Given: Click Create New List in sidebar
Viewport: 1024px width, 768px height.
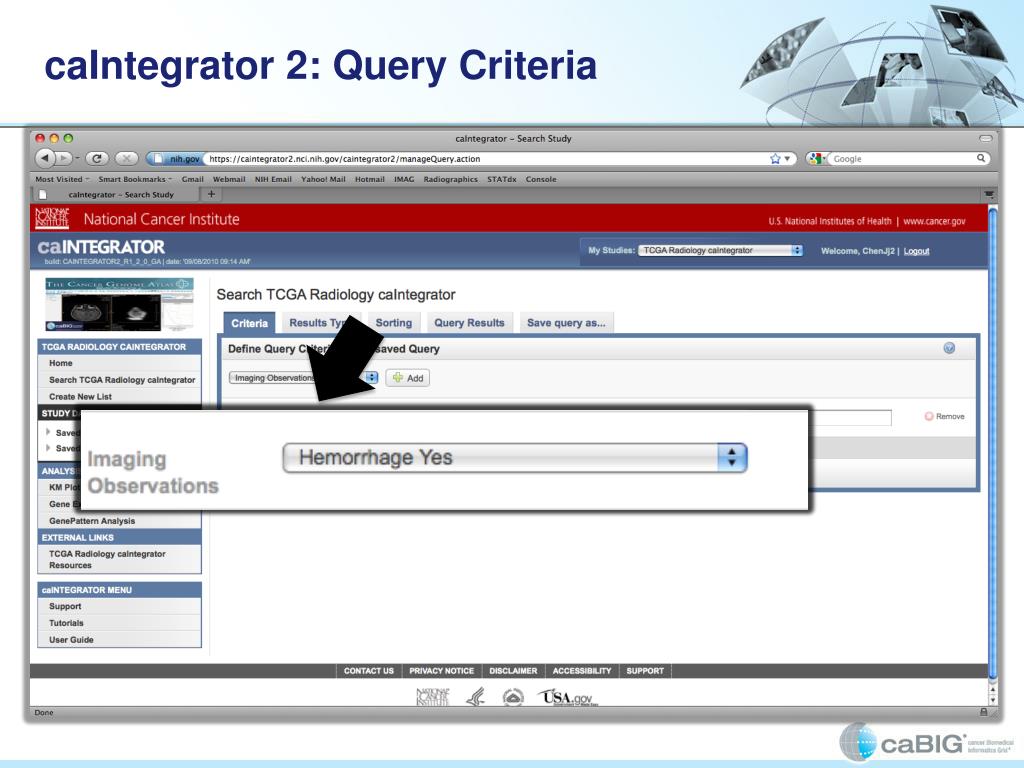Looking at the screenshot, I should click(x=80, y=396).
